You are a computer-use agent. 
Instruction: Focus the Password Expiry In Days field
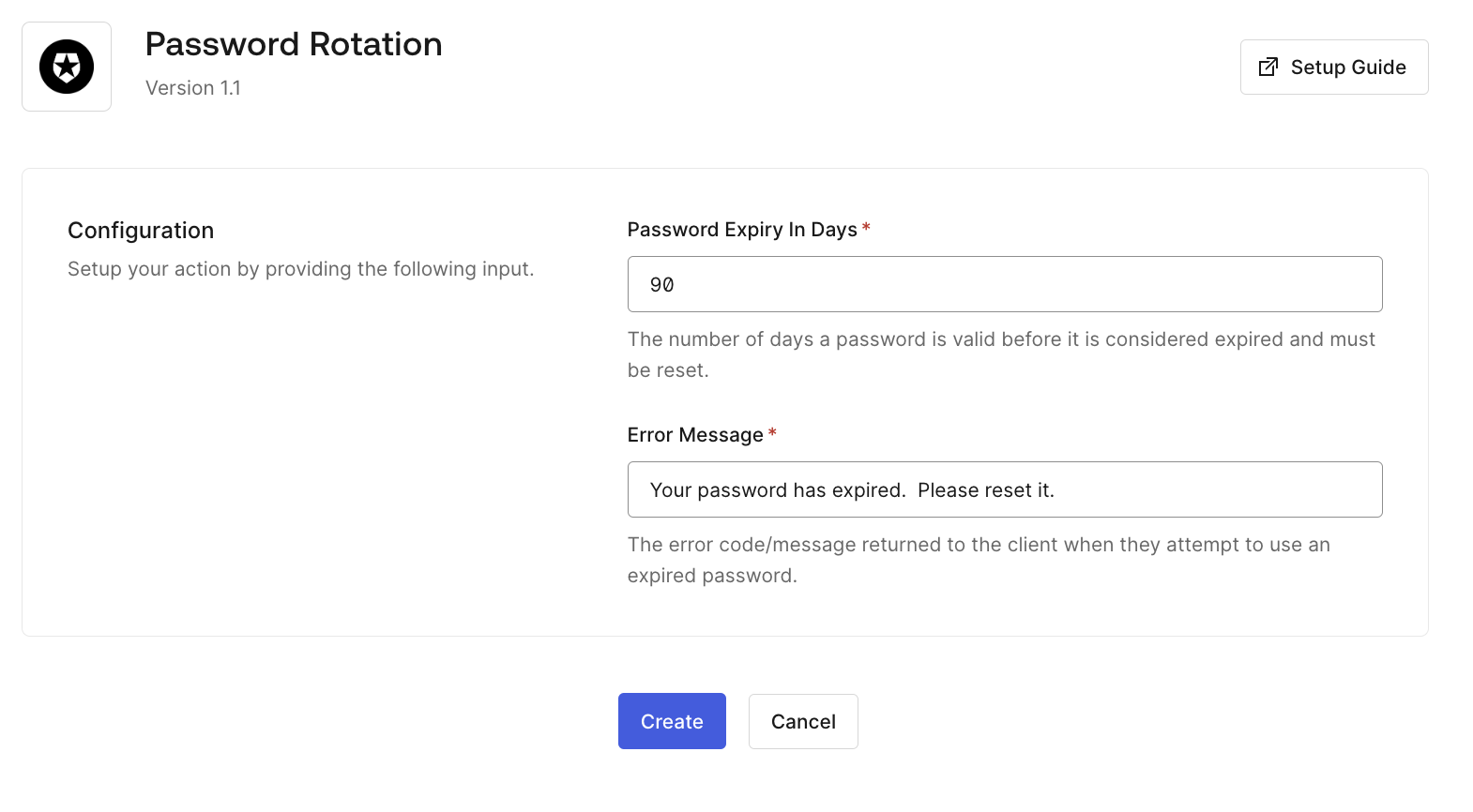tap(1004, 284)
